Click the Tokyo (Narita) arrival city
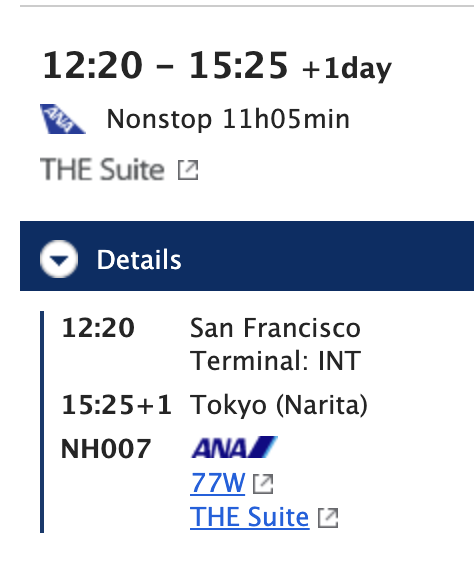Screen dimensions: 474x578 279,405
